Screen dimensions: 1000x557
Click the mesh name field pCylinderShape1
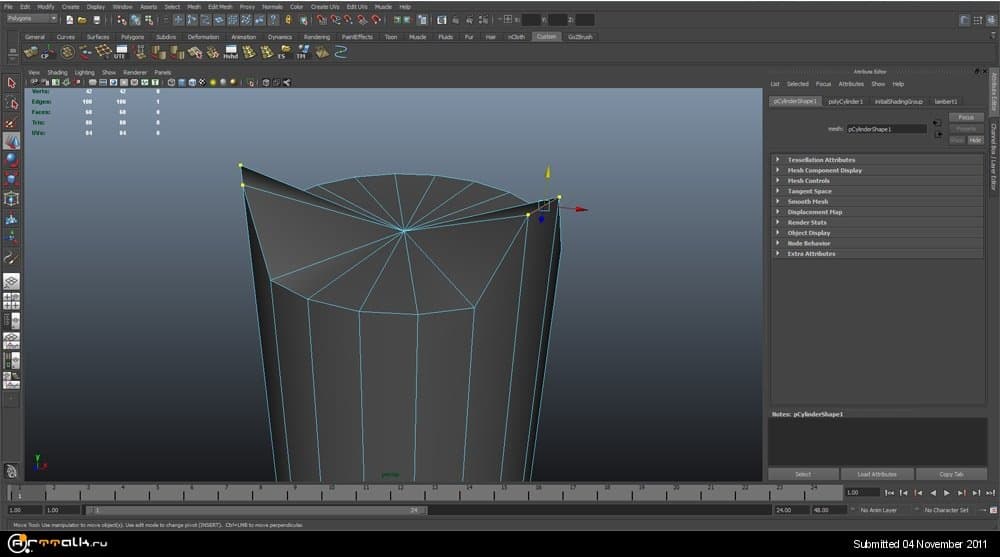coord(886,129)
